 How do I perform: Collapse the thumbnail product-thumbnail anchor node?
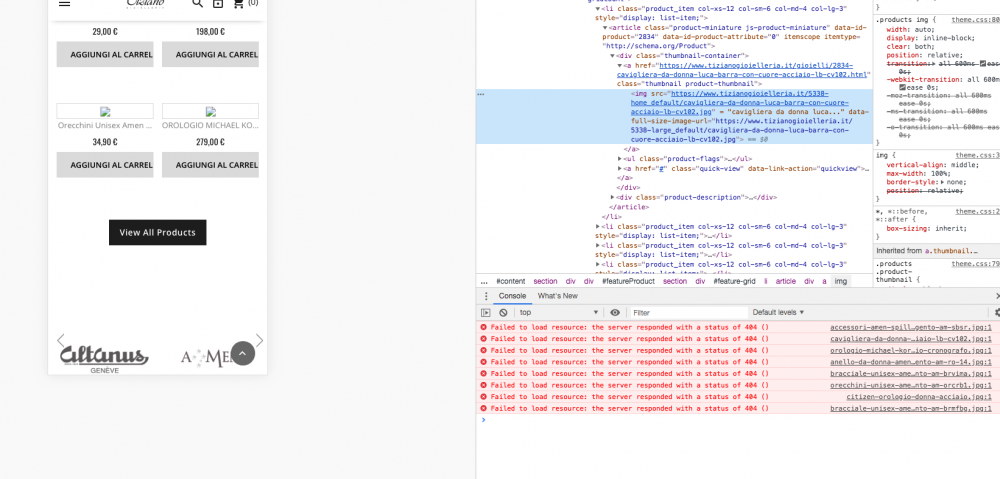[619, 65]
